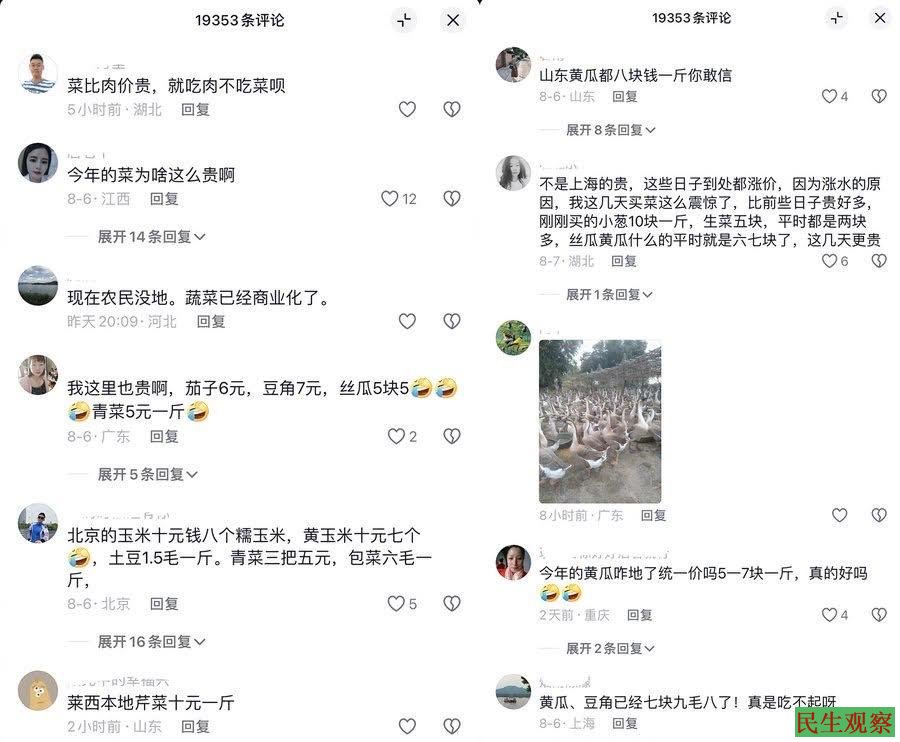The image size is (900, 742).
Task: Dislike the Chongqing cucumber price comment
Action: 879,615
